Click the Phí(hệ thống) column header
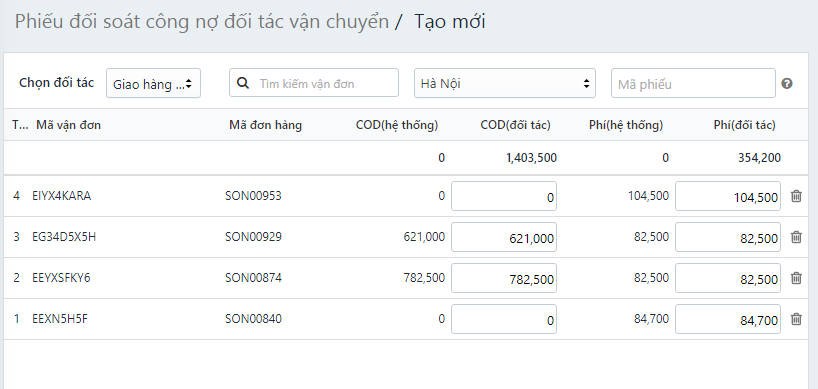Screen dimensions: 818x389 [626, 125]
